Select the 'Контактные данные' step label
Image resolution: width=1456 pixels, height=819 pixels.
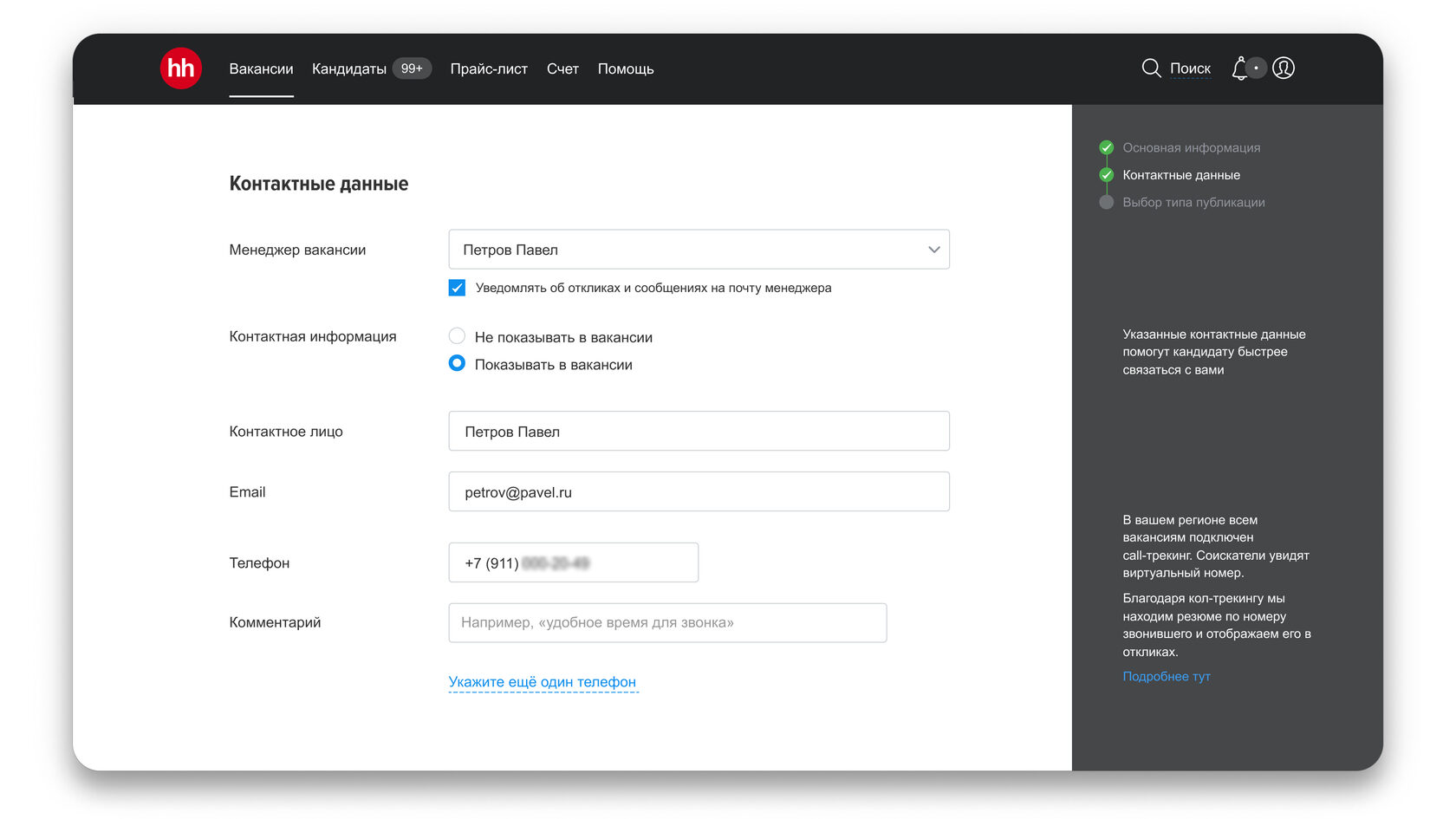pos(1181,175)
